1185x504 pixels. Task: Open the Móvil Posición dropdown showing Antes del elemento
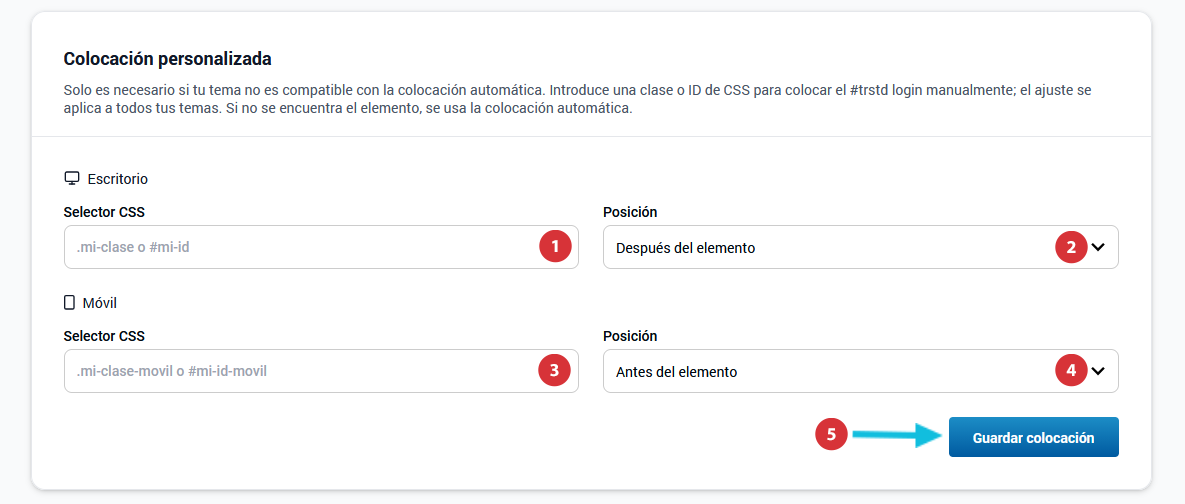click(x=861, y=371)
